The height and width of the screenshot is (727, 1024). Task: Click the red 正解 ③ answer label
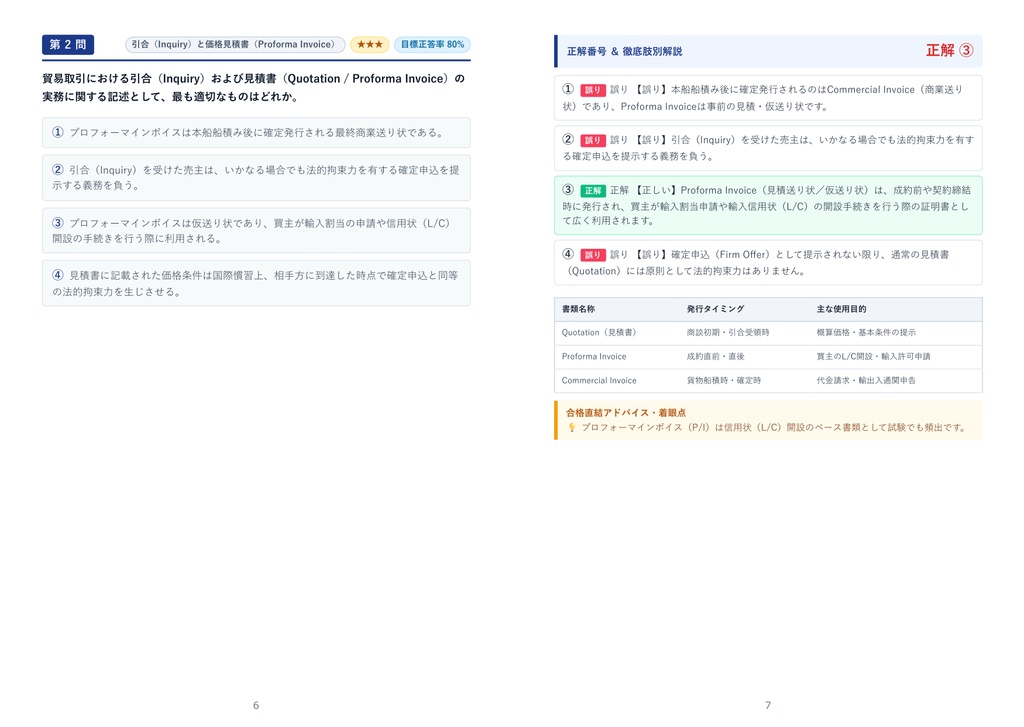(x=950, y=50)
